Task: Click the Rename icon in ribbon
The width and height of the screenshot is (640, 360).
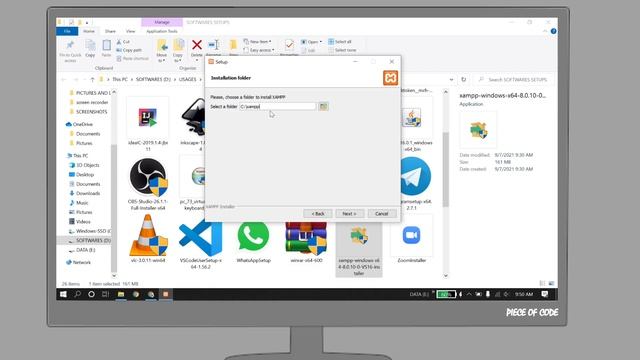Action: 213,45
